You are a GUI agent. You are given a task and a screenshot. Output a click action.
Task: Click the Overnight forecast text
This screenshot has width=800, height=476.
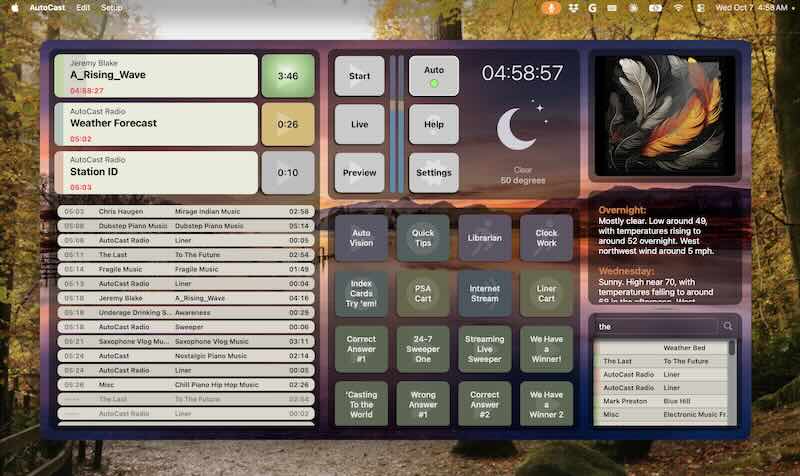(656, 231)
